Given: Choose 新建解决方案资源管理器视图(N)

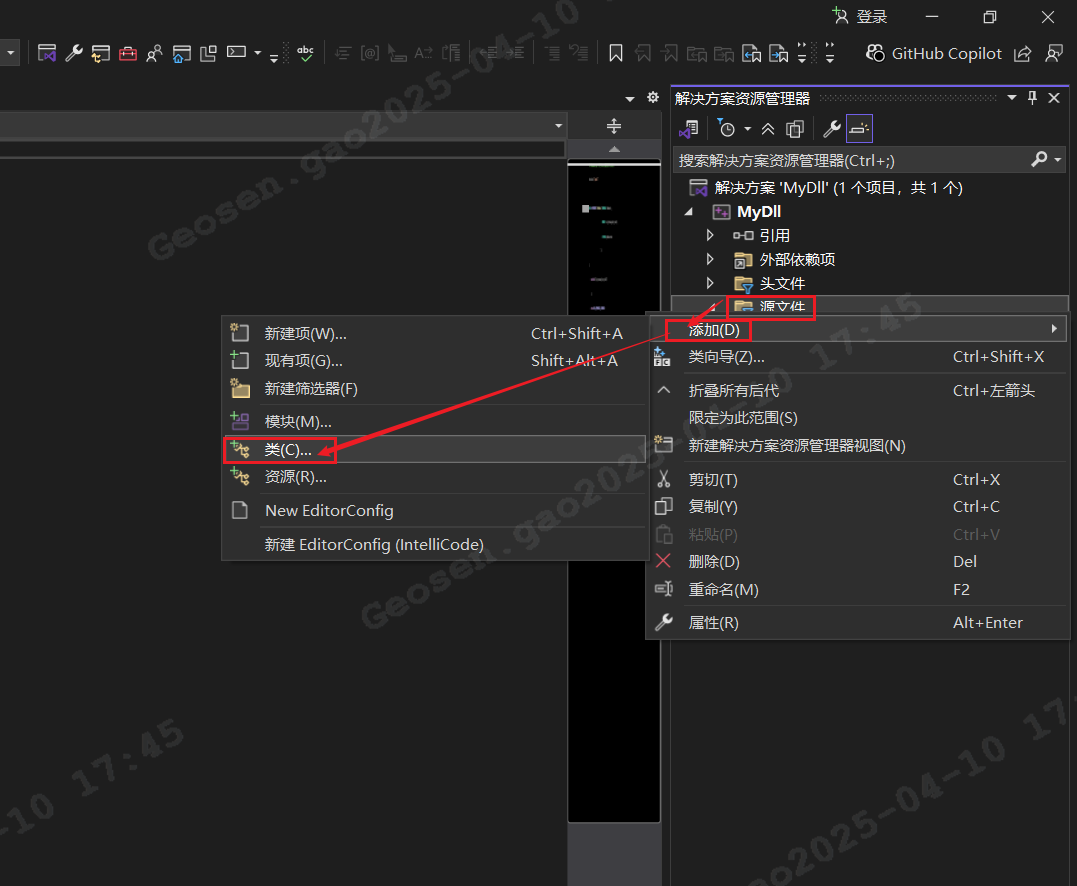Looking at the screenshot, I should (858, 446).
